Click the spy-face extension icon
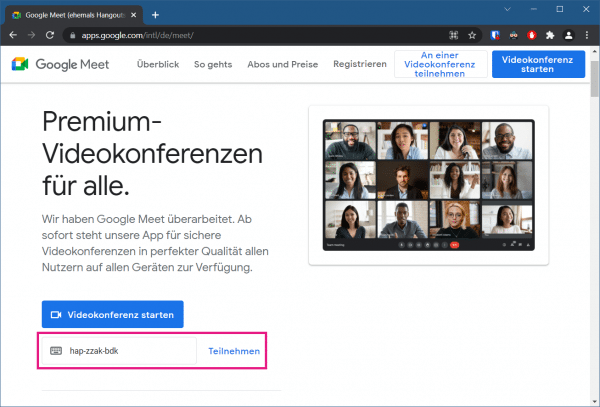The width and height of the screenshot is (600, 407). (513, 35)
